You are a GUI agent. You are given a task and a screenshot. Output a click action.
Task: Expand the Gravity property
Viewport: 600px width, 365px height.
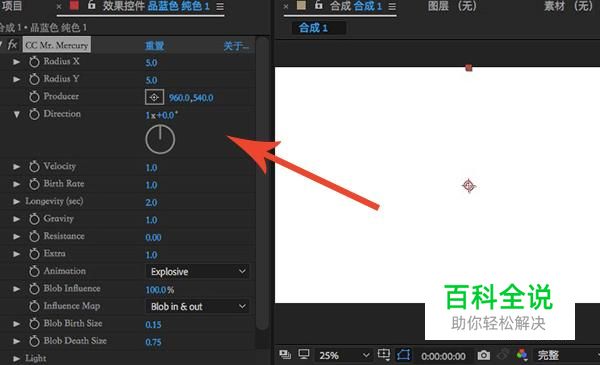coord(16,219)
